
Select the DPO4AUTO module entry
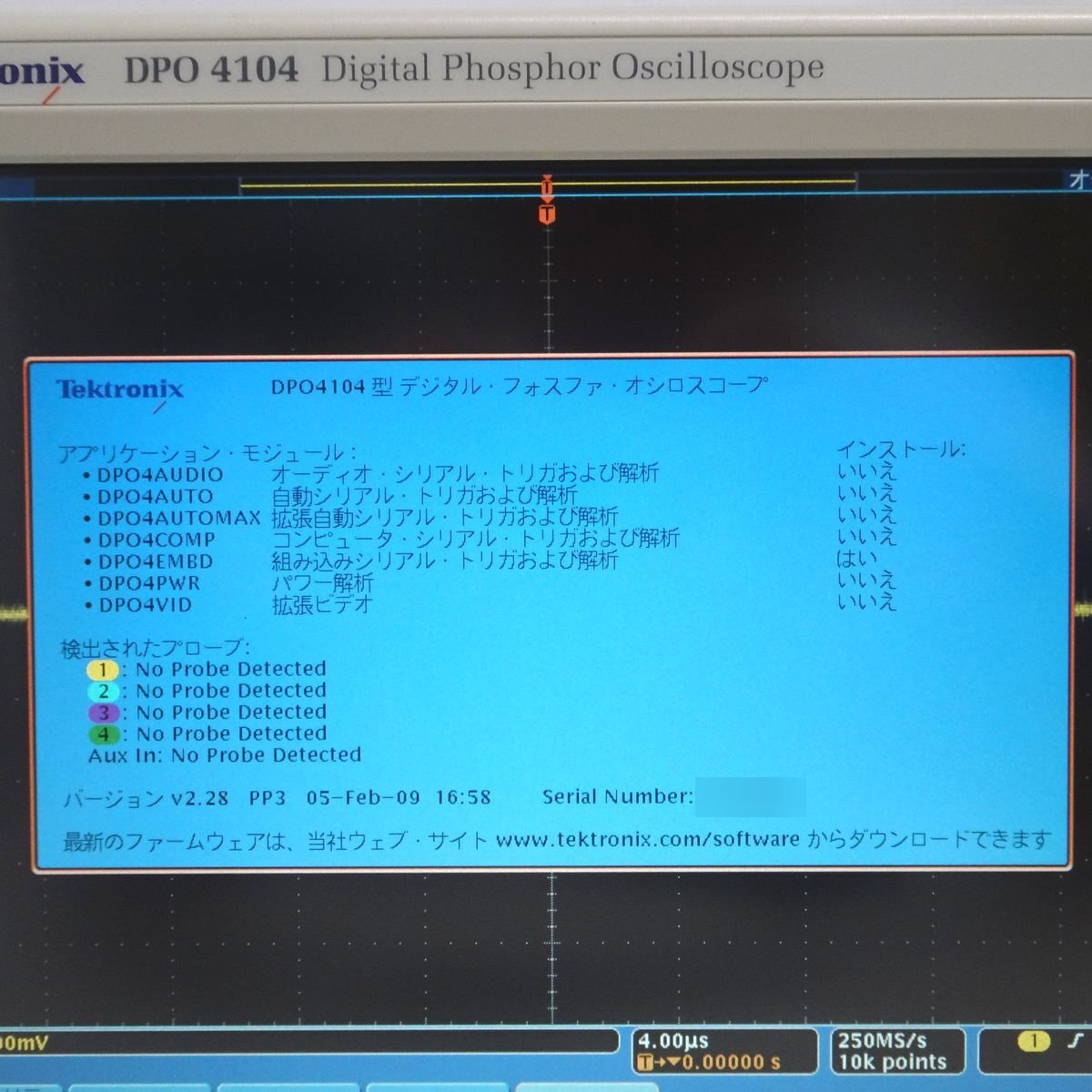155,497
